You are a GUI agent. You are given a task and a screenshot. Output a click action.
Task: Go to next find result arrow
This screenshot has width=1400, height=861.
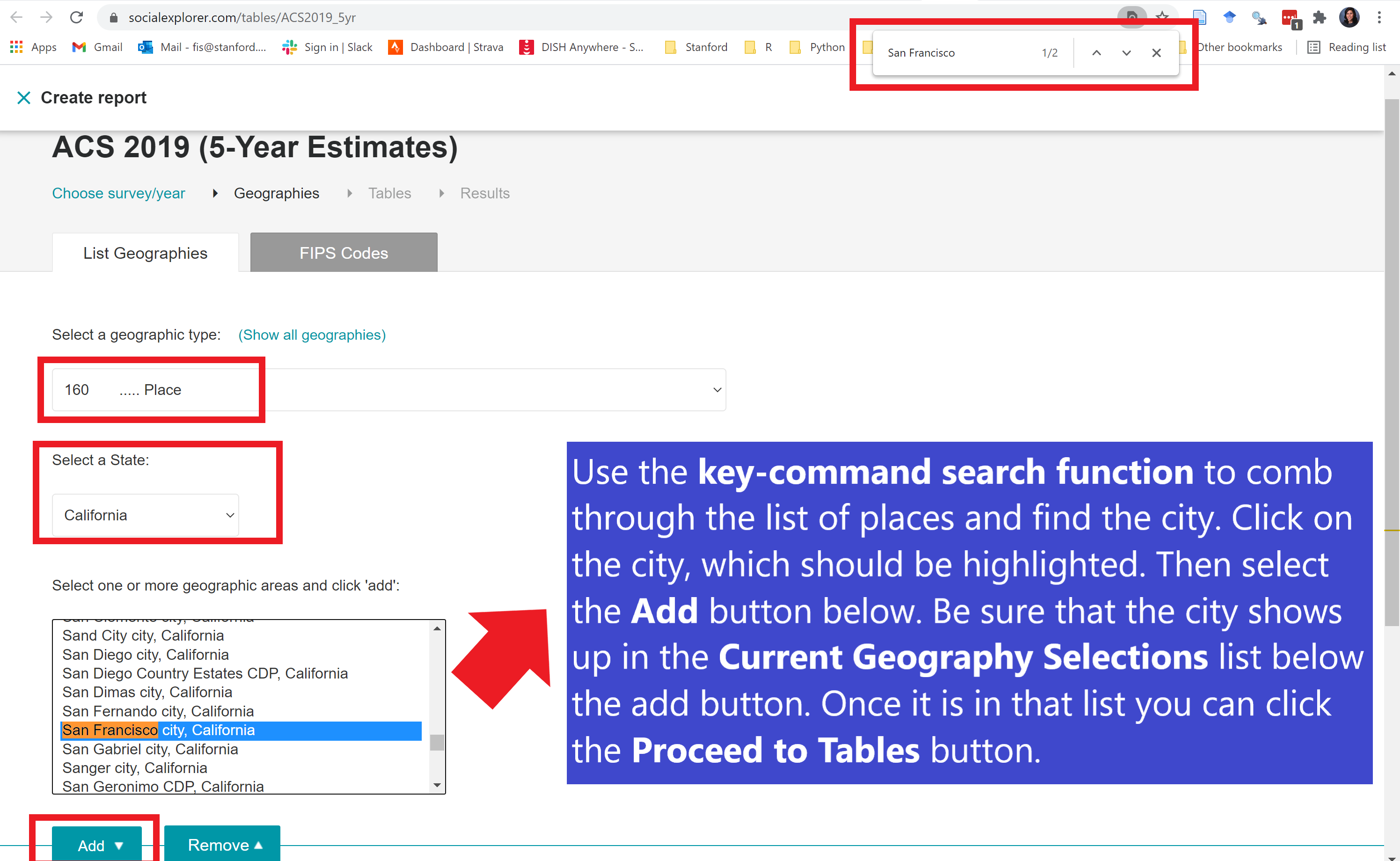point(1126,53)
